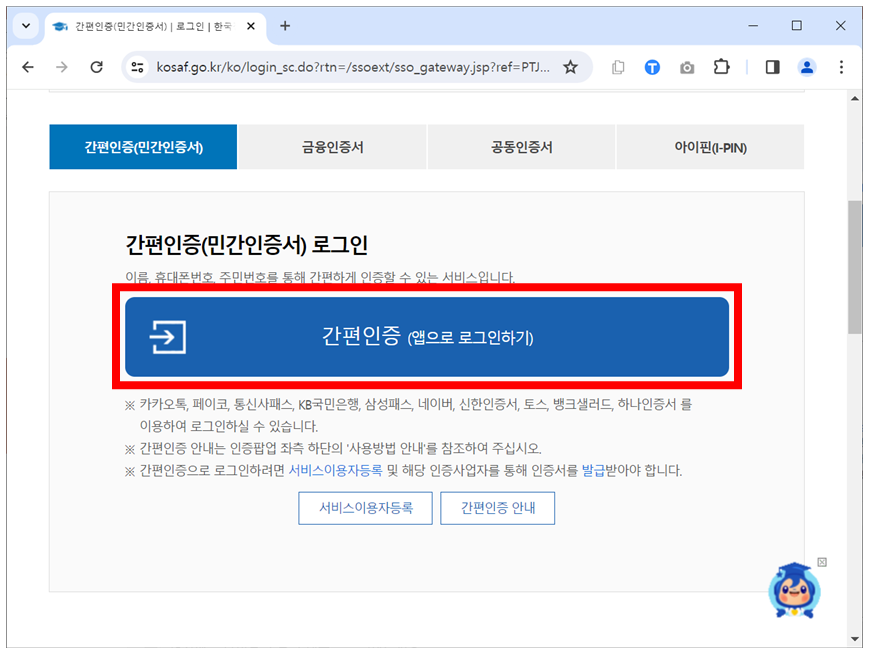Open the Chrome profile avatar
This screenshot has height=654, width=869.
tap(807, 67)
